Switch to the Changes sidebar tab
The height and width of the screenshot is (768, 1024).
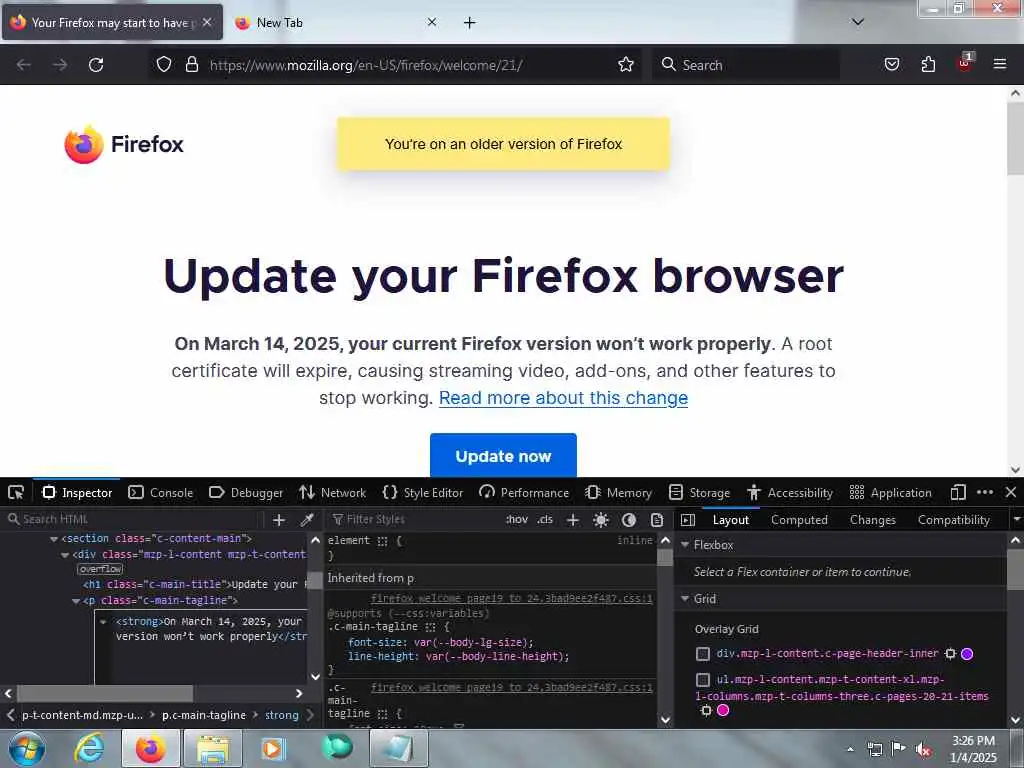tap(872, 520)
